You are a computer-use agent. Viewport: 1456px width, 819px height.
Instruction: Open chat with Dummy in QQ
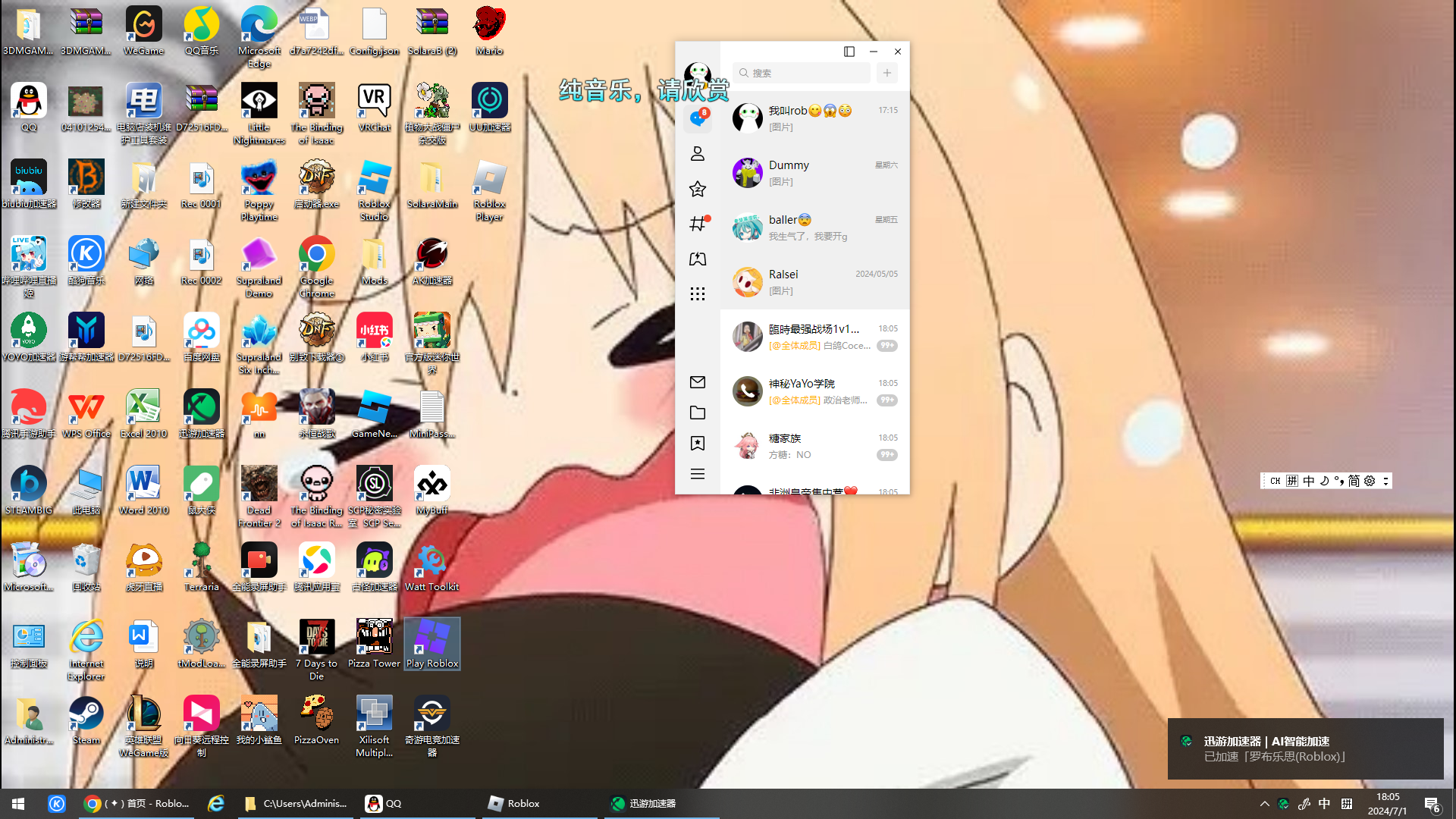point(815,173)
